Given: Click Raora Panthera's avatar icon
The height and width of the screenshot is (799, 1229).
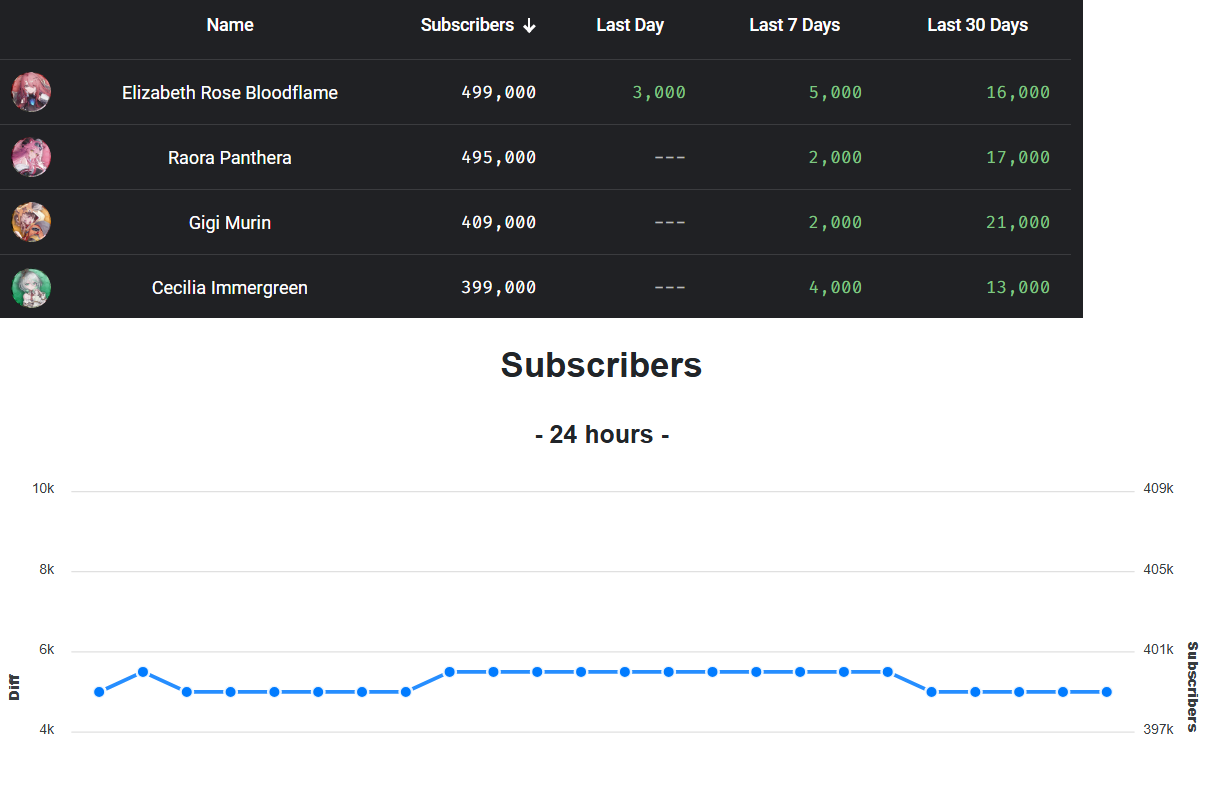Looking at the screenshot, I should click(31, 157).
